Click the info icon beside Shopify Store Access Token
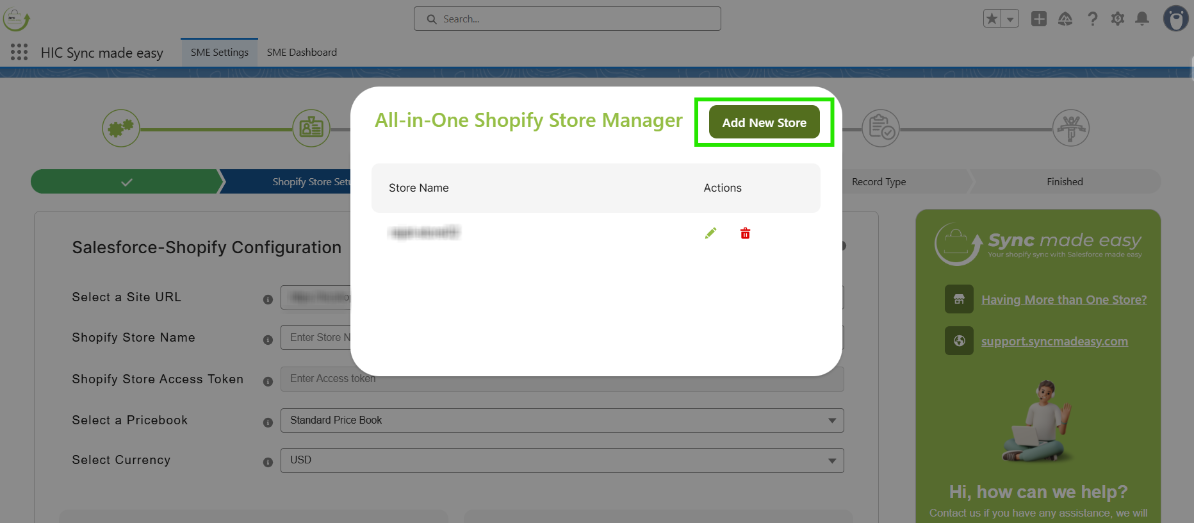The image size is (1194, 523). click(268, 381)
